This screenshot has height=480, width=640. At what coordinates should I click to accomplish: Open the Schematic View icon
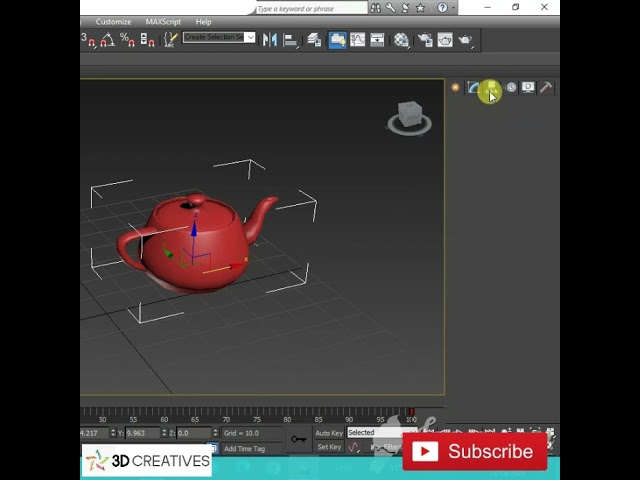[x=377, y=40]
